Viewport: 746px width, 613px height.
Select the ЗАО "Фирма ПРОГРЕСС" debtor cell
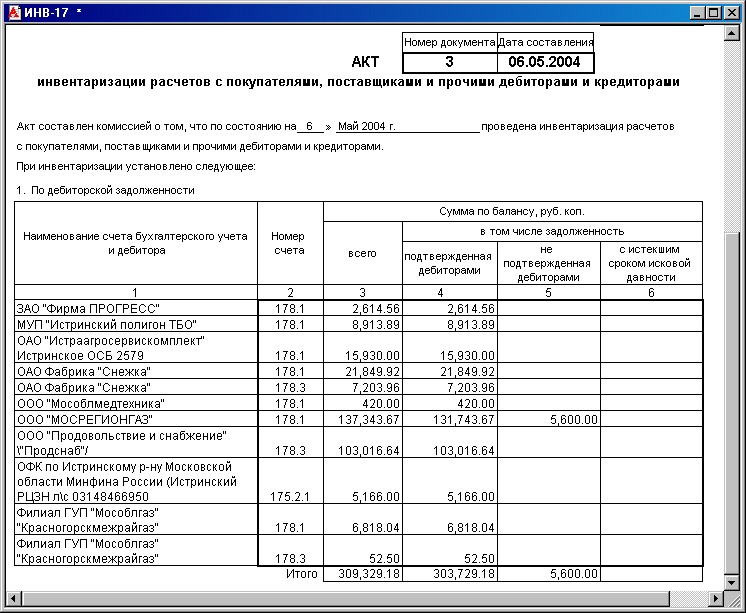136,308
